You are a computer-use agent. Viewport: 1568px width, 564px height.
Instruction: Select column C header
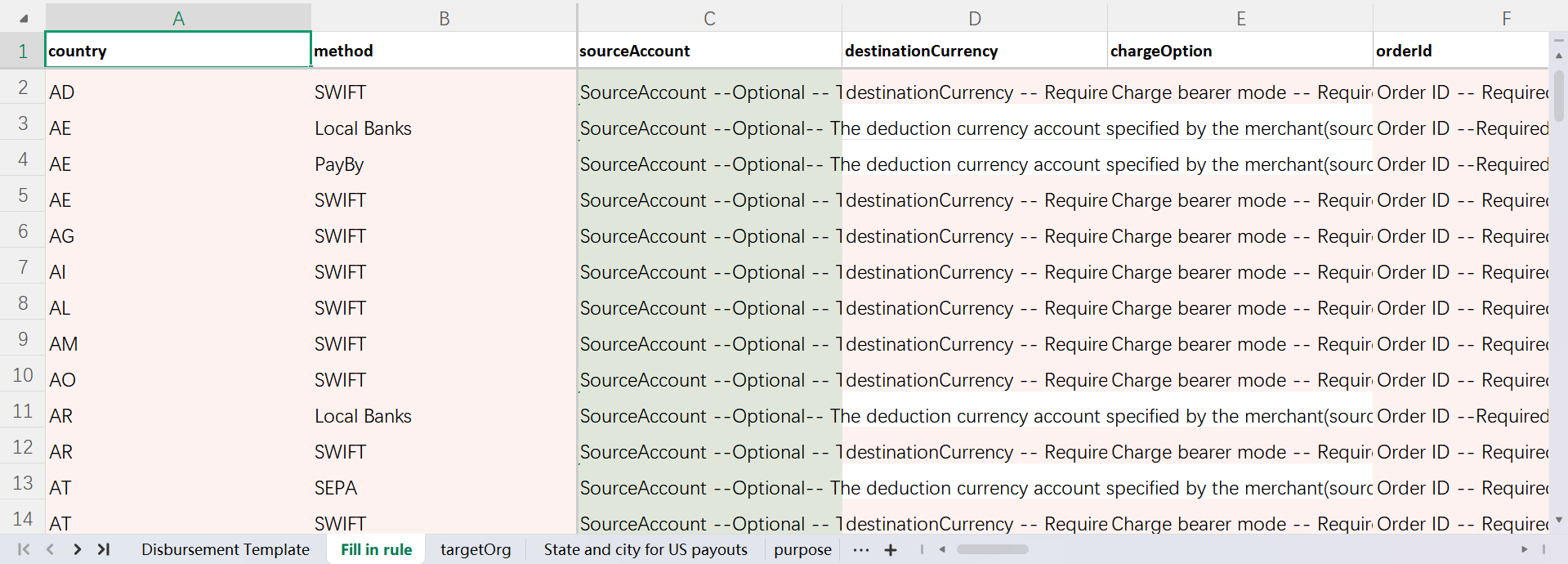pos(709,18)
